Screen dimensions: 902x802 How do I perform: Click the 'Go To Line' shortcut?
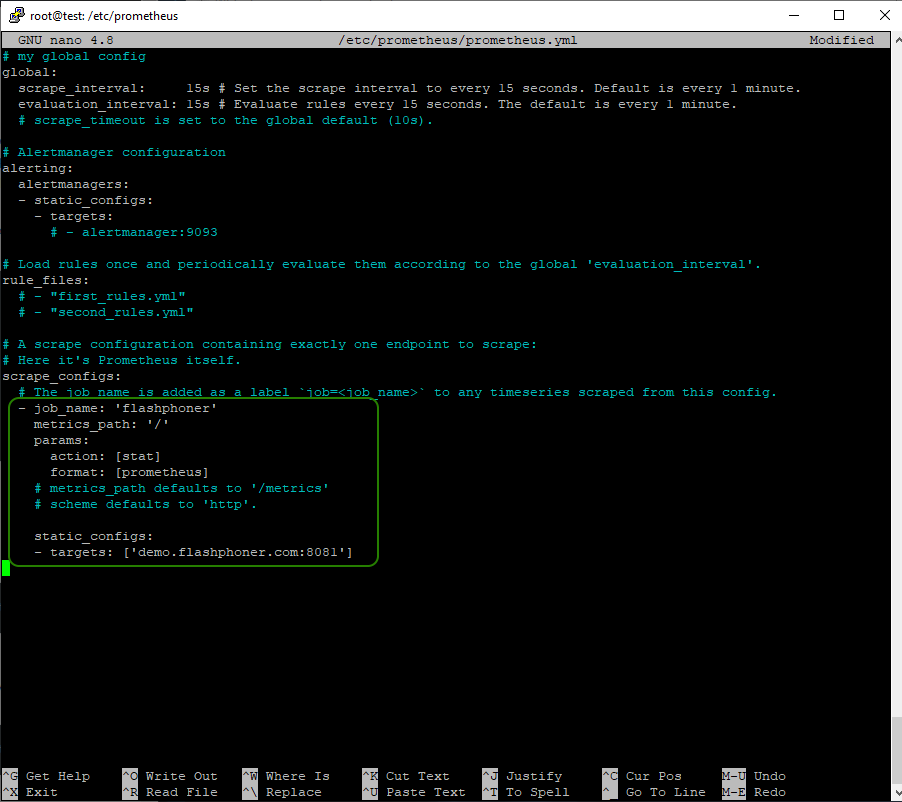(654, 792)
